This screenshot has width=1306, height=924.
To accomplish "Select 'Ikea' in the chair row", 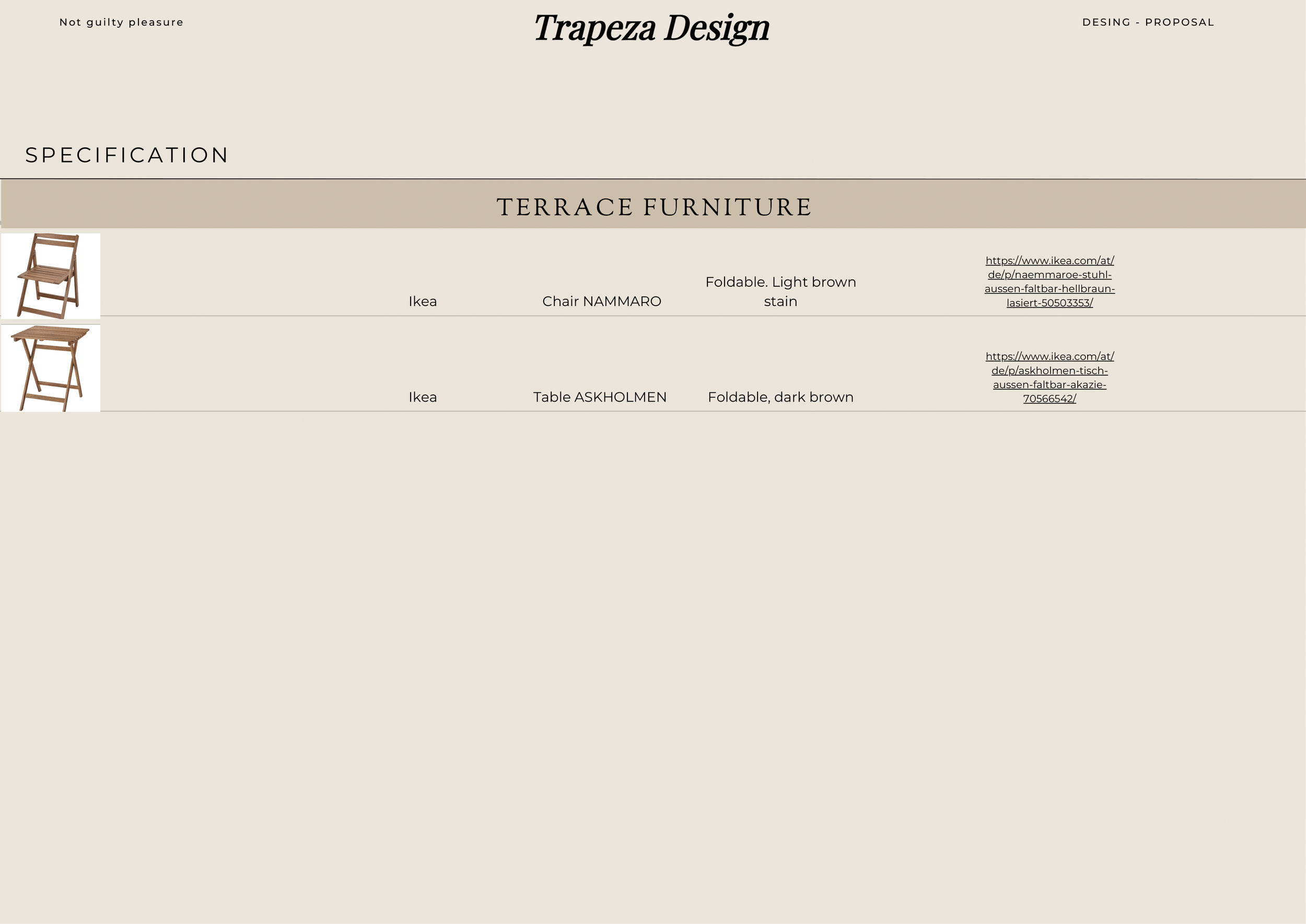I will pos(423,301).
